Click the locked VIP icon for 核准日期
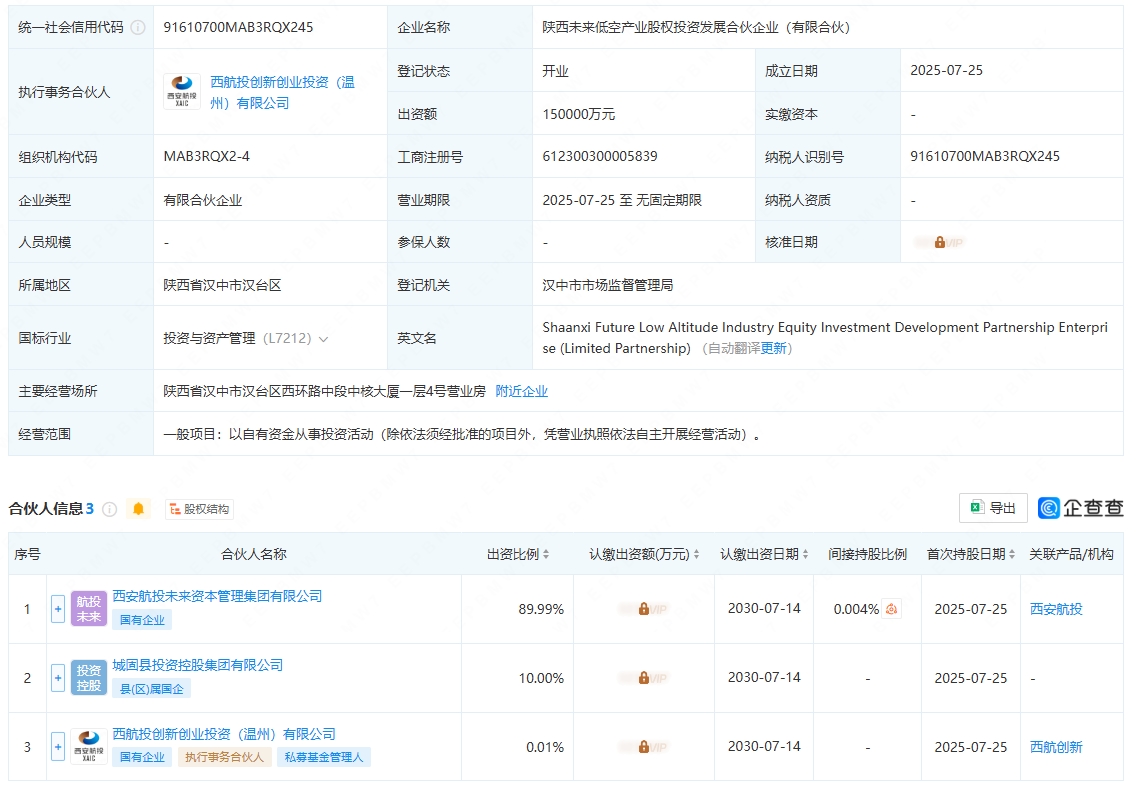Image resolution: width=1136 pixels, height=790 pixels. 940,242
